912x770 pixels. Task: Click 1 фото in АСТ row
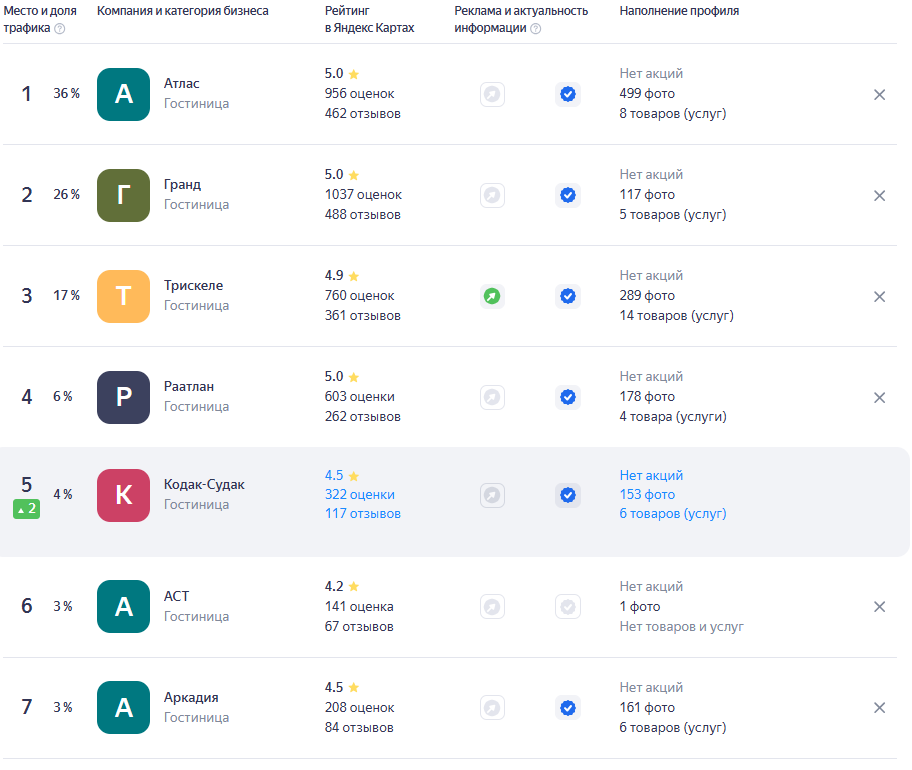point(640,607)
